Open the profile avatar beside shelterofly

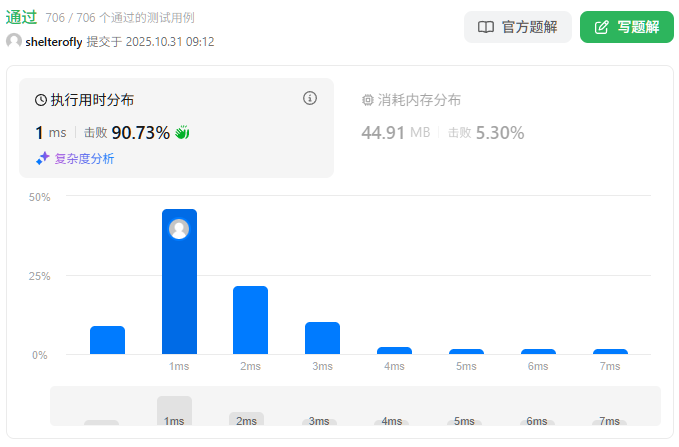coord(14,41)
